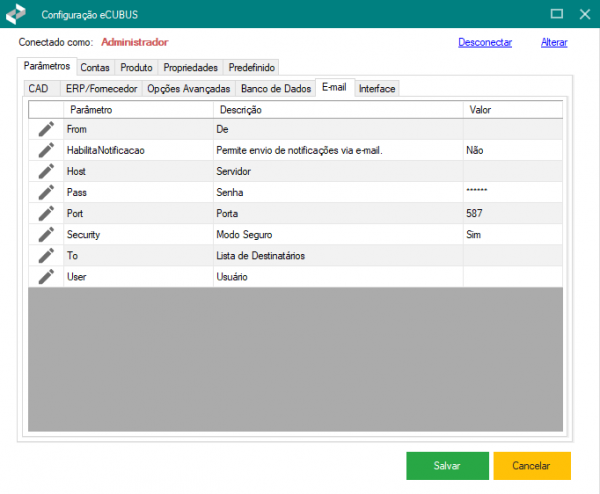Close the Configuração eCUBUS window

coord(585,14)
